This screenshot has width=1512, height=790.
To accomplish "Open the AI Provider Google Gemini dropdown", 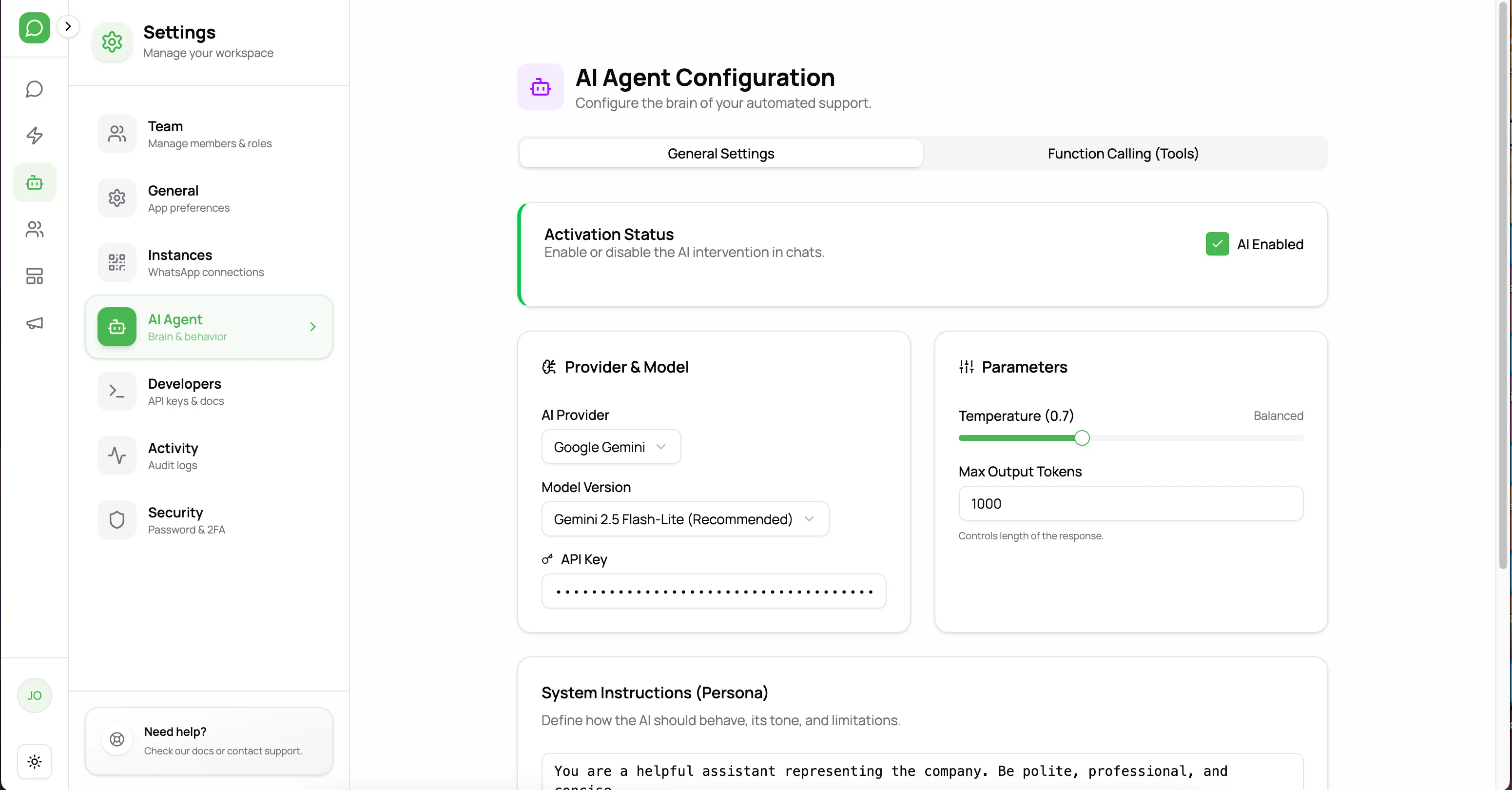I will point(610,447).
